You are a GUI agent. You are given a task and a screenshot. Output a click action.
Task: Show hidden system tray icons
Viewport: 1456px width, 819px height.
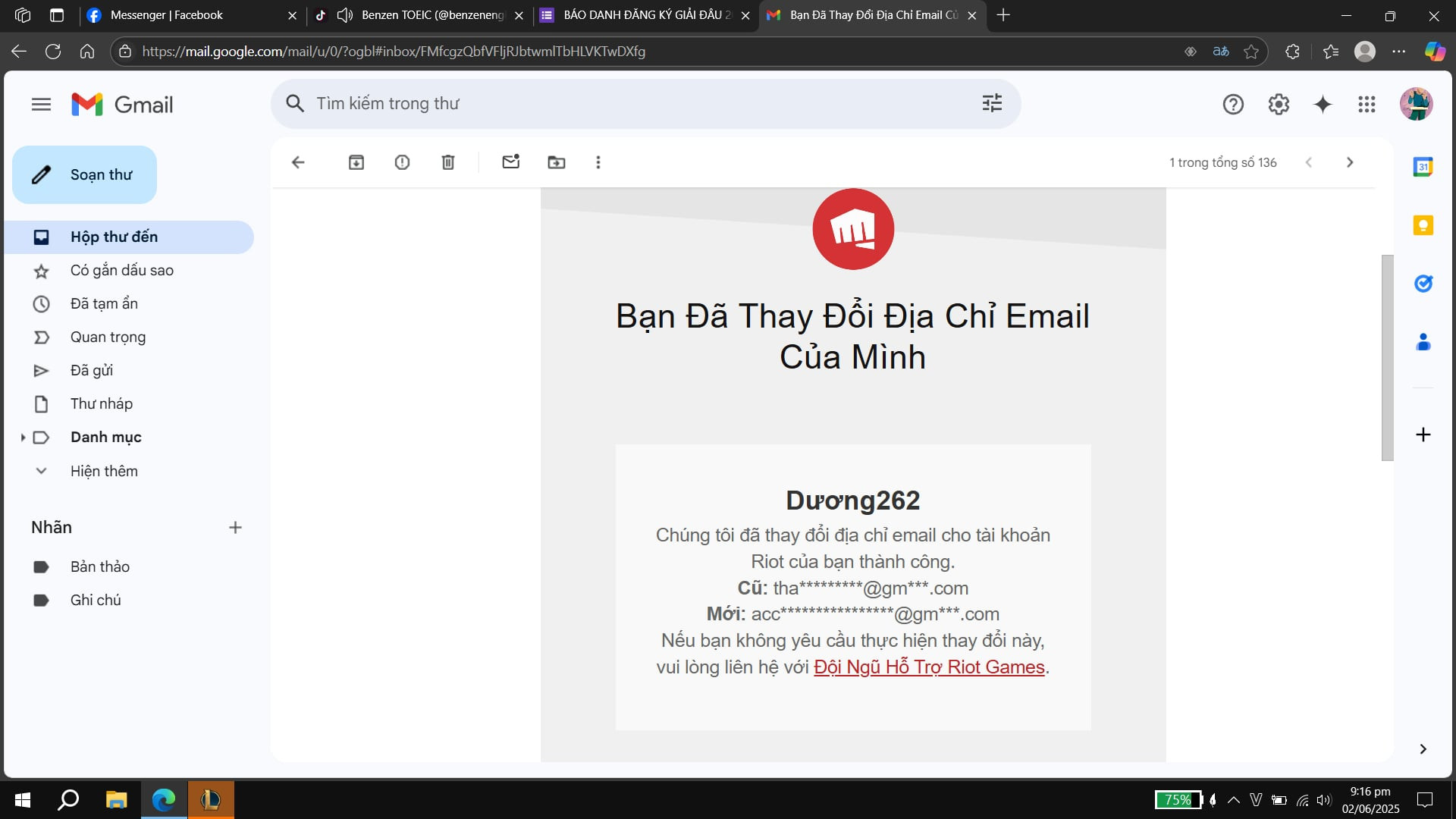[x=1234, y=799]
